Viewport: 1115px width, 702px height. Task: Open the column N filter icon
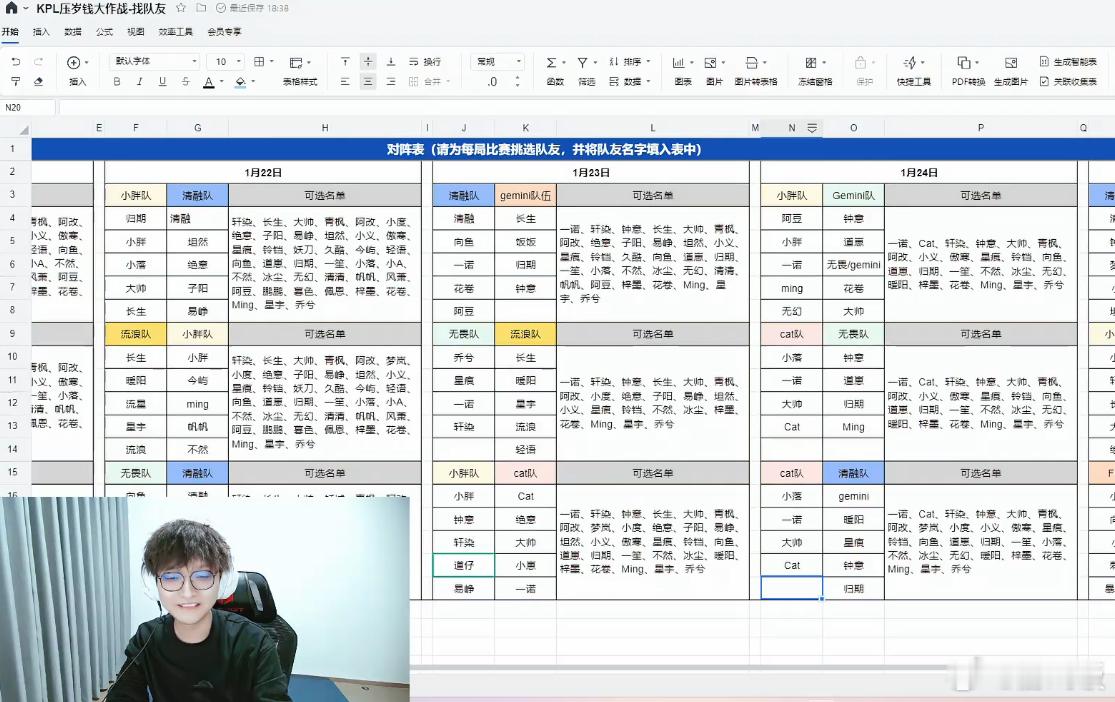click(x=811, y=128)
